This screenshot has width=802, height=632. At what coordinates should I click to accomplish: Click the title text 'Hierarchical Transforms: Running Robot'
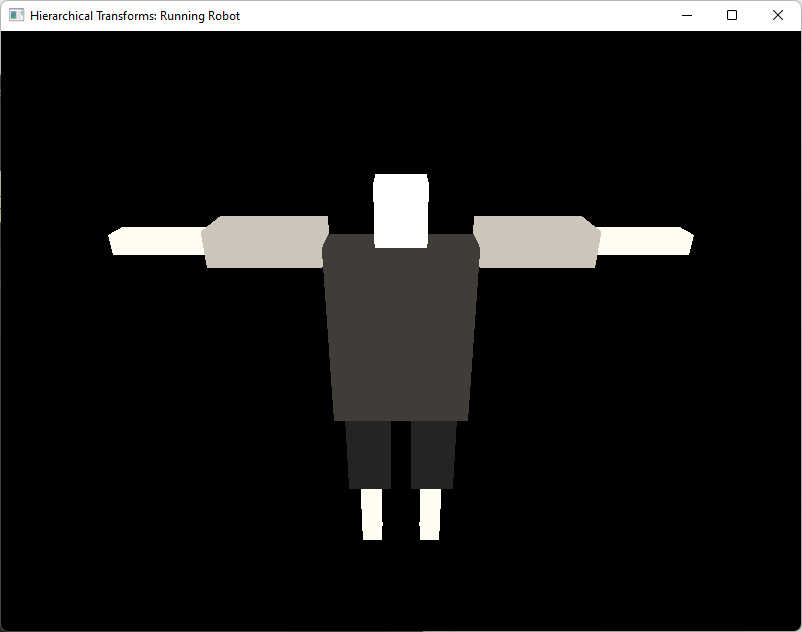[133, 15]
